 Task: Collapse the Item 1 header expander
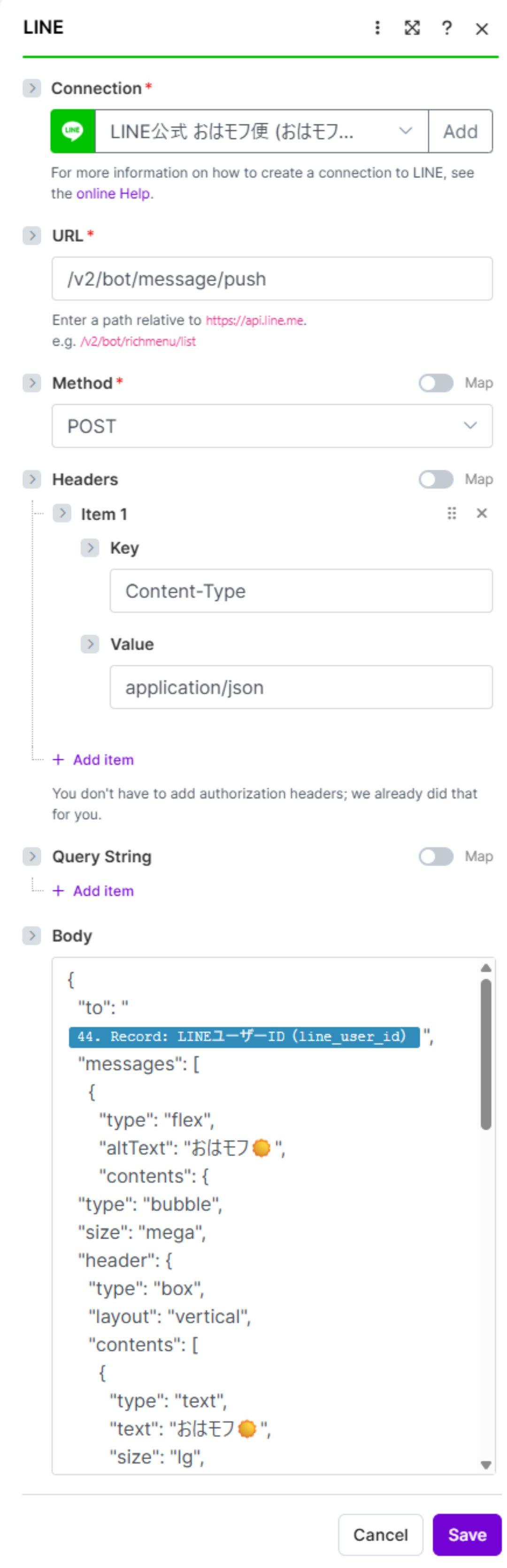click(x=61, y=514)
